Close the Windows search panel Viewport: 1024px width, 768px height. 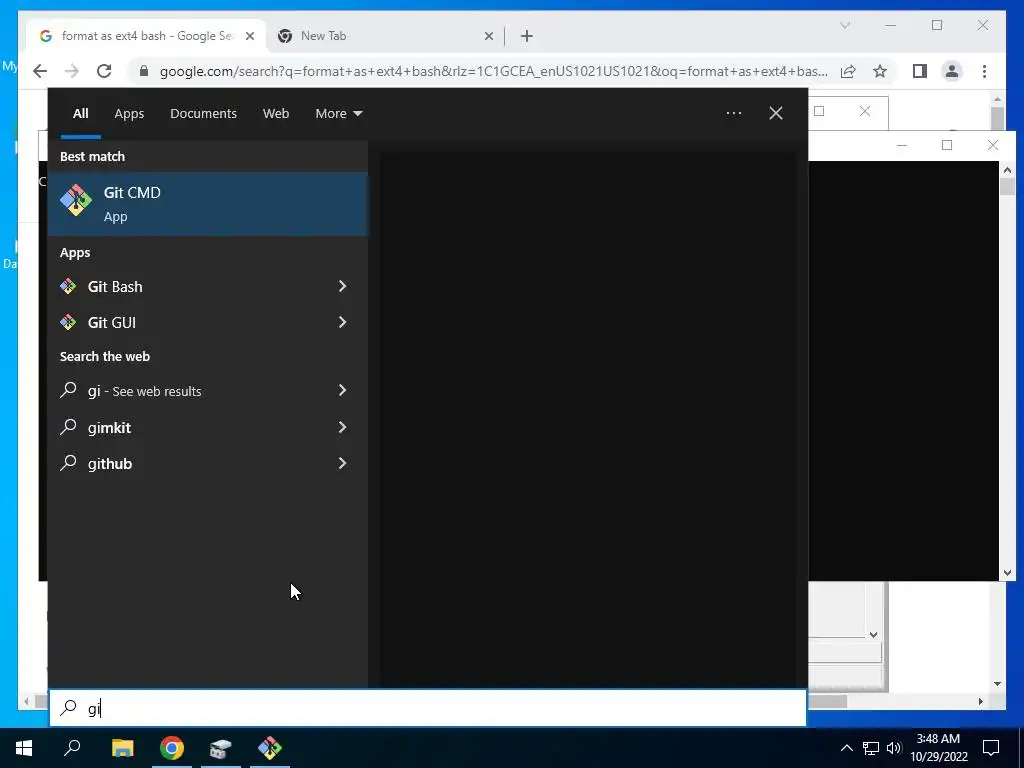(x=776, y=113)
